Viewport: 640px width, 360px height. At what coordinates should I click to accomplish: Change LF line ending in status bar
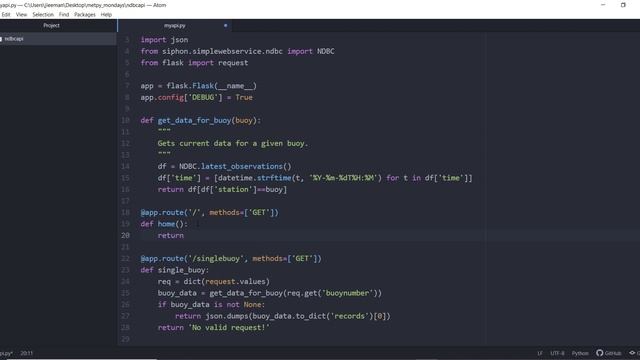(540, 353)
